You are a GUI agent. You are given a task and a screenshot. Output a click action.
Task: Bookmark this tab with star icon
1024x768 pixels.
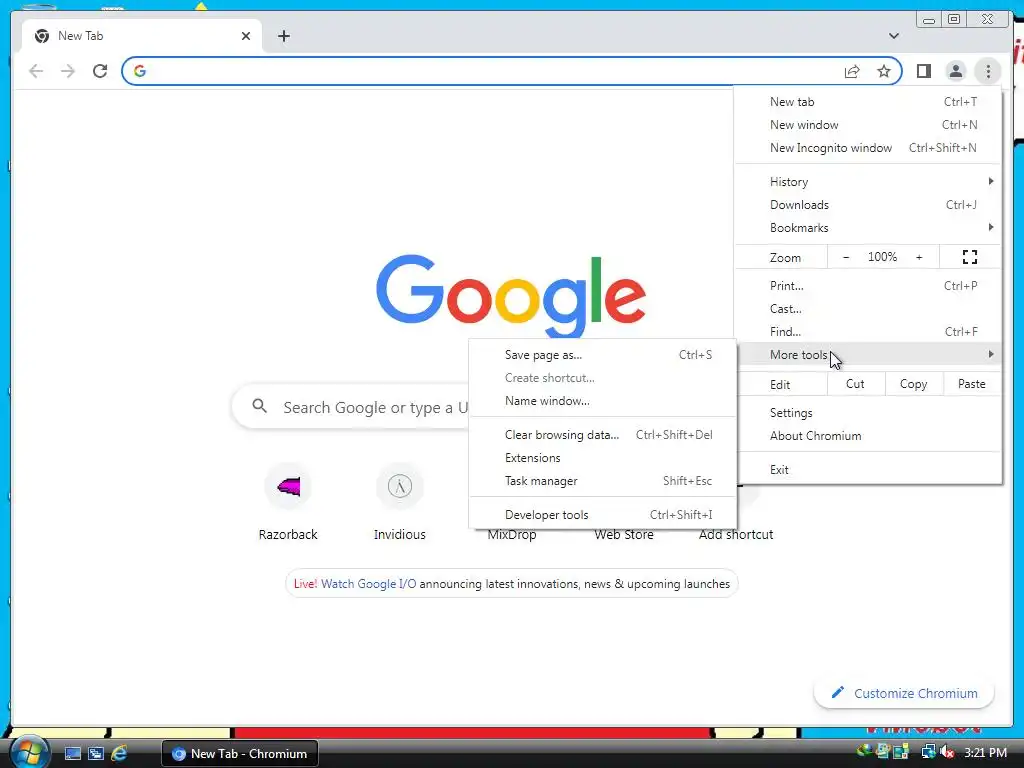pos(884,71)
